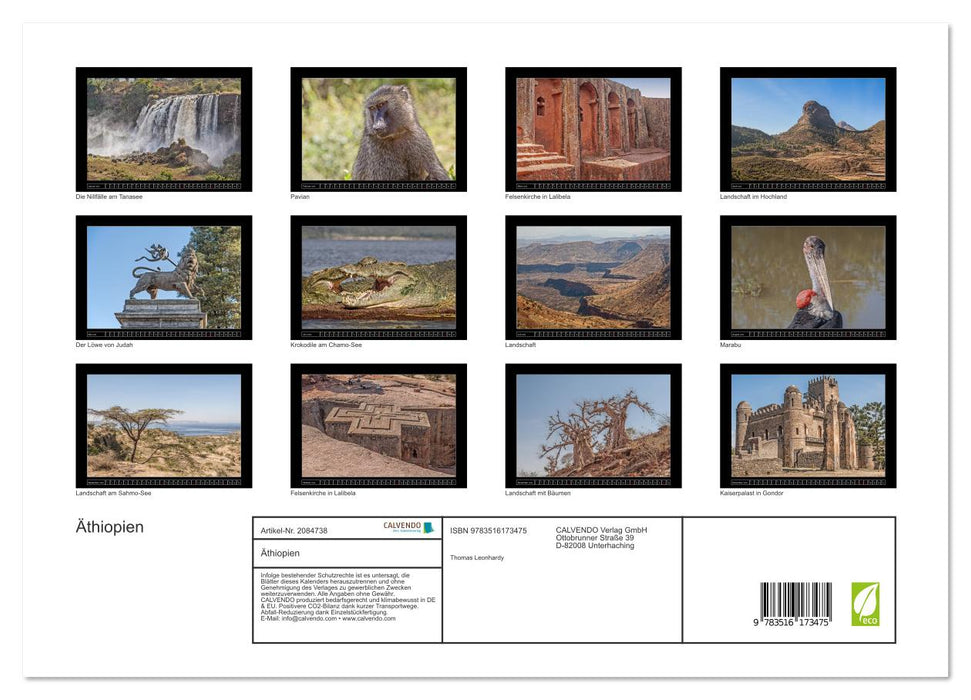The width and height of the screenshot is (971, 700).
Task: Click the Löwe von Judah statue photo
Action: (x=164, y=277)
